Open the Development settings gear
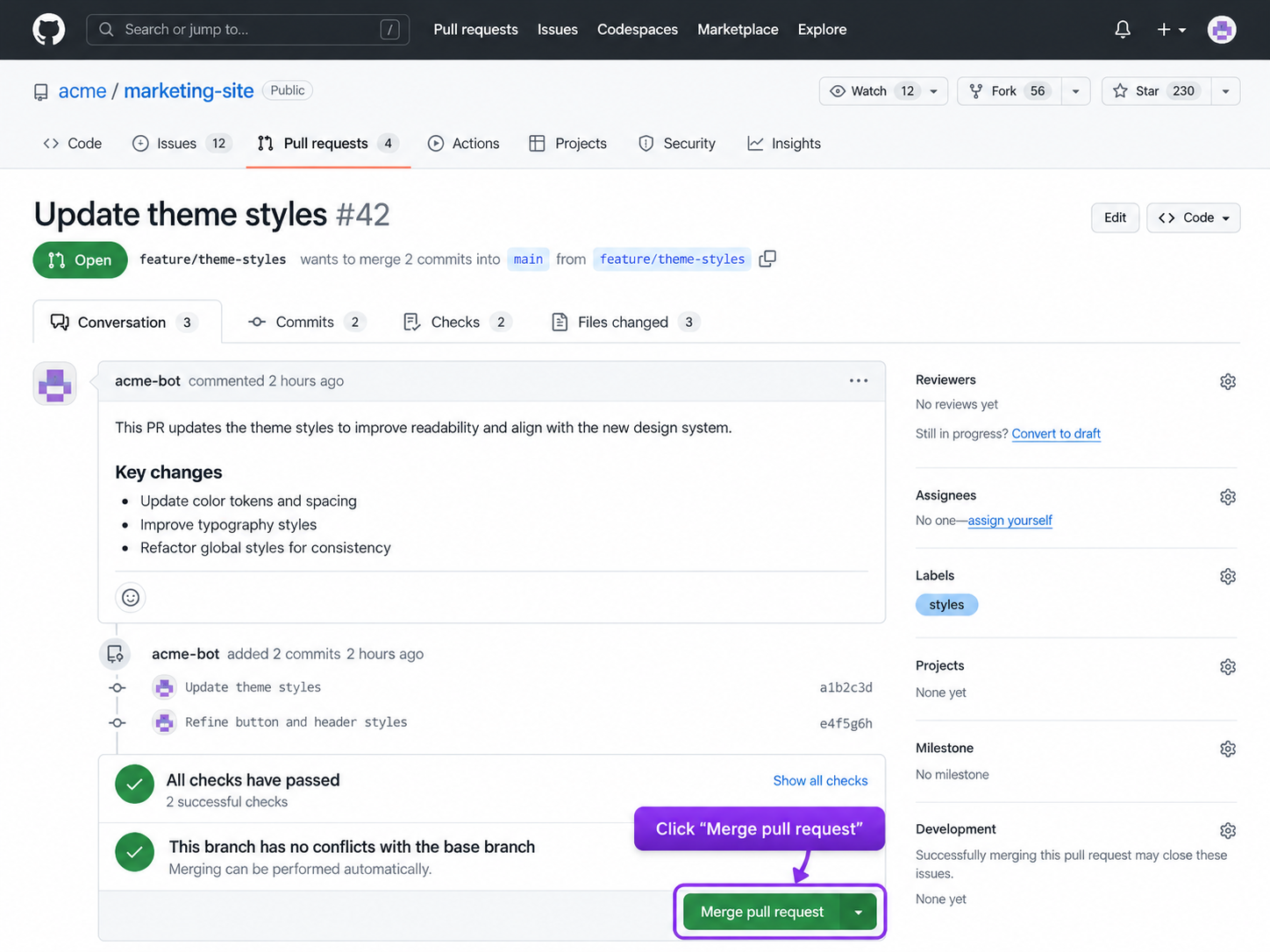Image resolution: width=1270 pixels, height=952 pixels. click(x=1228, y=830)
